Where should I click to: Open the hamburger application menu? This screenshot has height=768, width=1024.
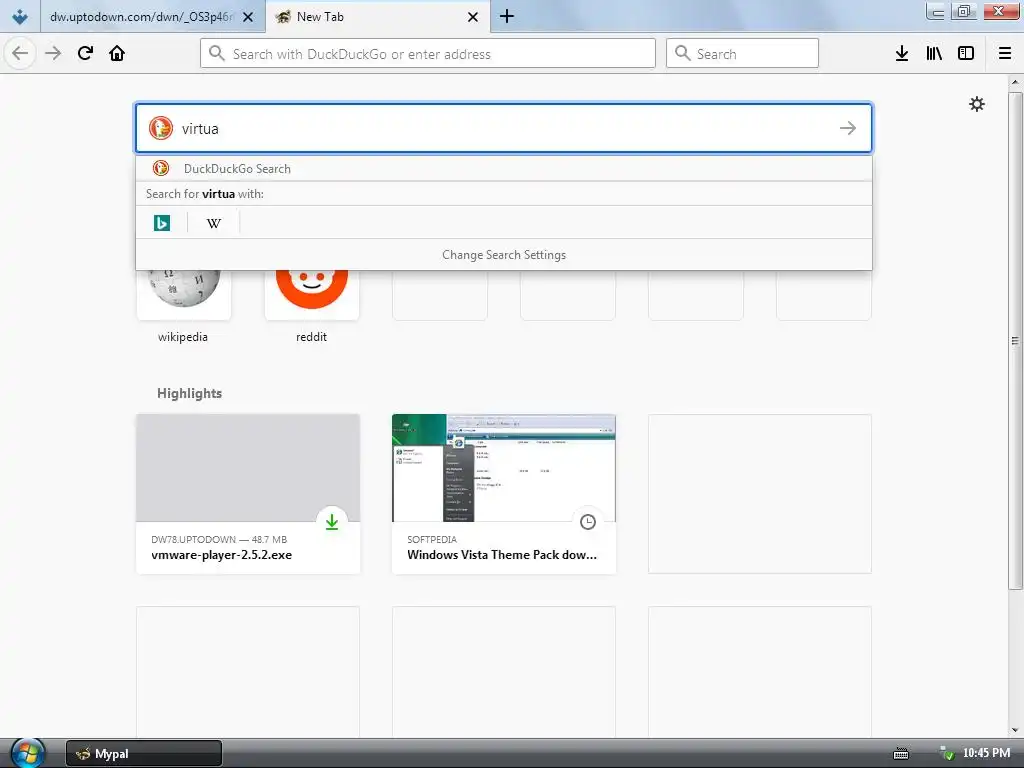point(1005,54)
